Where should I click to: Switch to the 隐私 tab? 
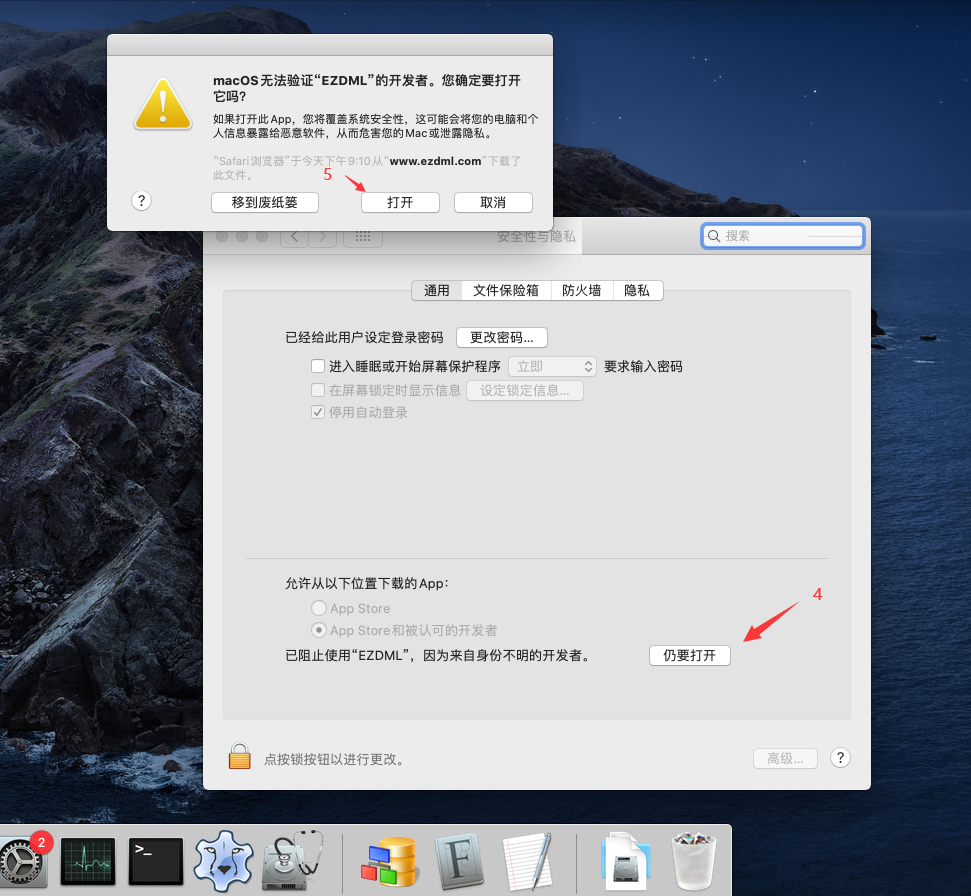637,290
